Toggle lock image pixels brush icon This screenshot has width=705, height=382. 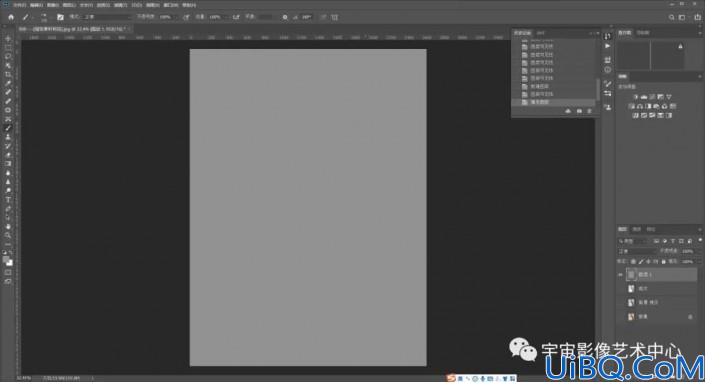click(x=641, y=261)
